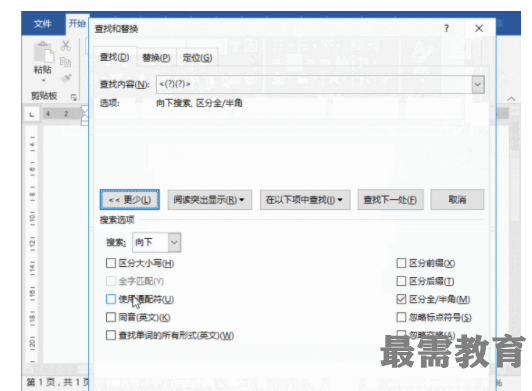Click the 第1页 page count in status bar
The image size is (532, 391).
tap(57, 382)
